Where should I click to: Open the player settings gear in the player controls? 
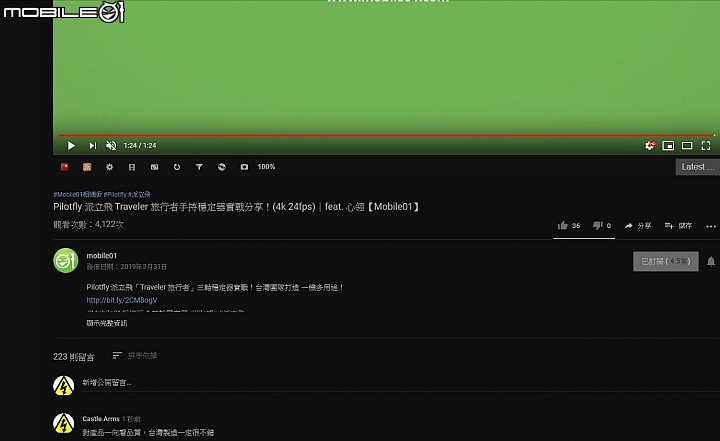[x=650, y=146]
